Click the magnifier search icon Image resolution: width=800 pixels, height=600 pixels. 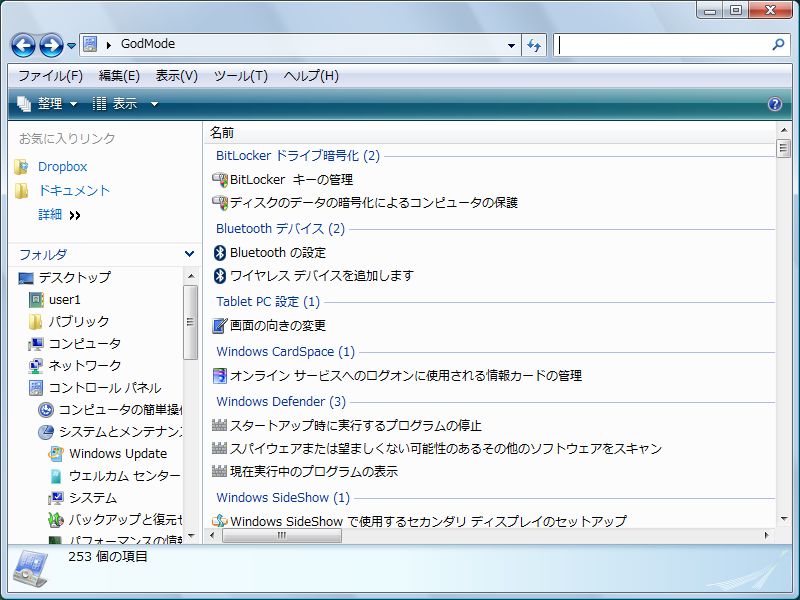point(778,45)
